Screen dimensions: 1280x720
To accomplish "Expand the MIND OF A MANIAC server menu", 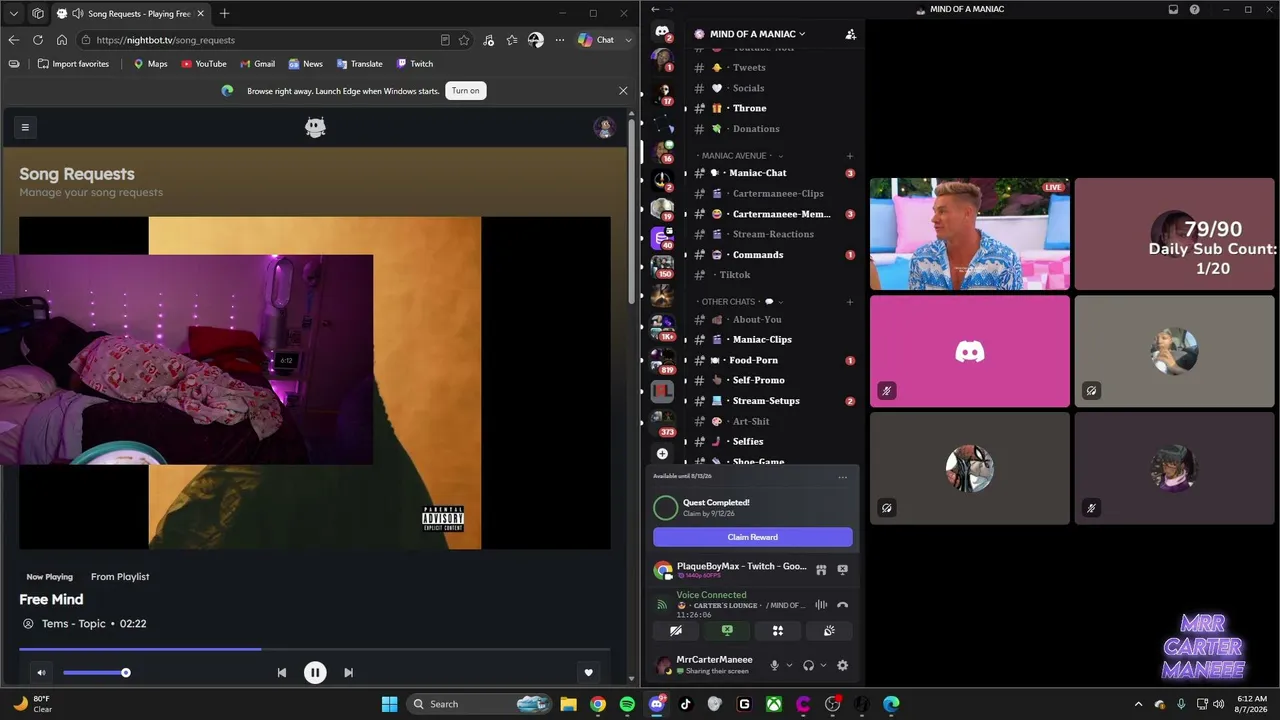I will 757,34.
